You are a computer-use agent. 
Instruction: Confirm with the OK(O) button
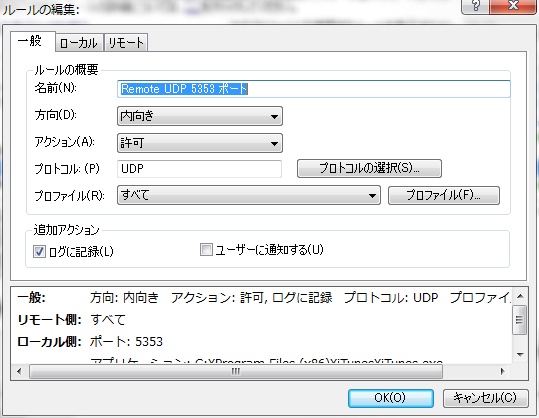(x=390, y=398)
